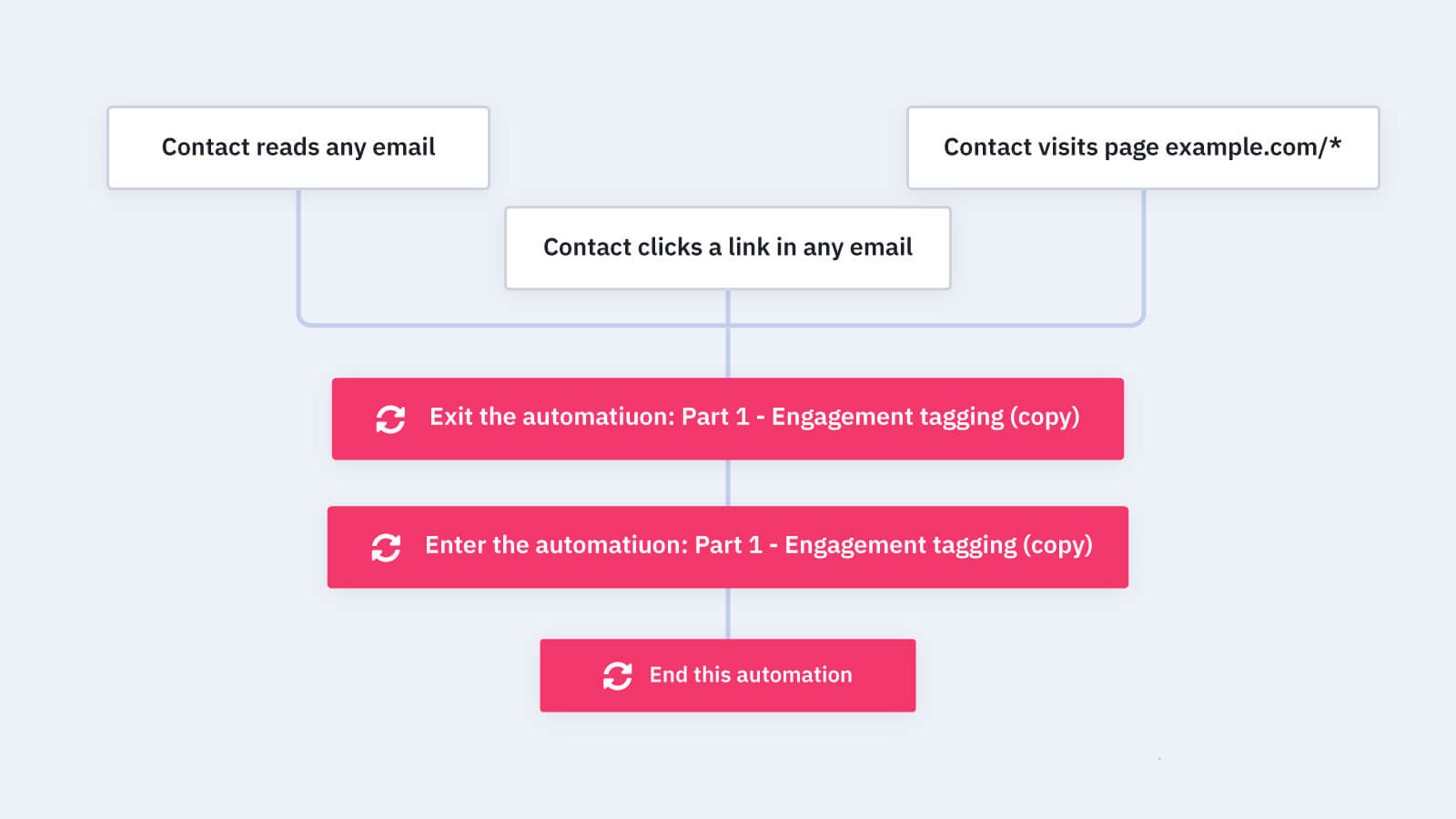Click connector between link-click trigger and Exit block

728,350
